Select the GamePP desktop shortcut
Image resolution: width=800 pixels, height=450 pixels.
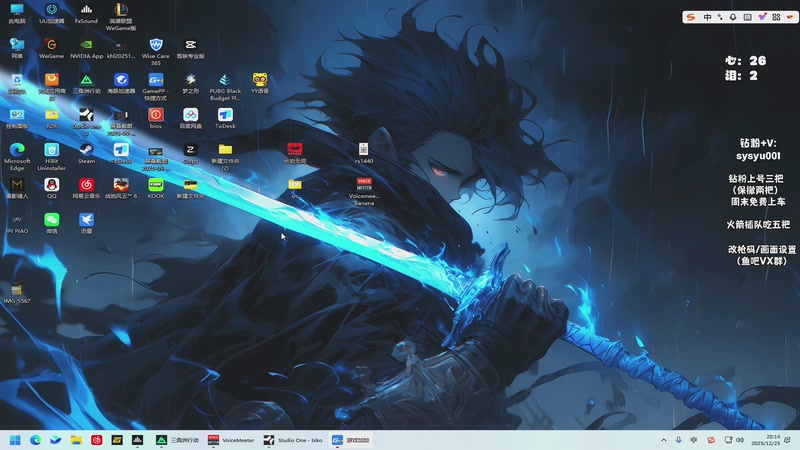(156, 87)
